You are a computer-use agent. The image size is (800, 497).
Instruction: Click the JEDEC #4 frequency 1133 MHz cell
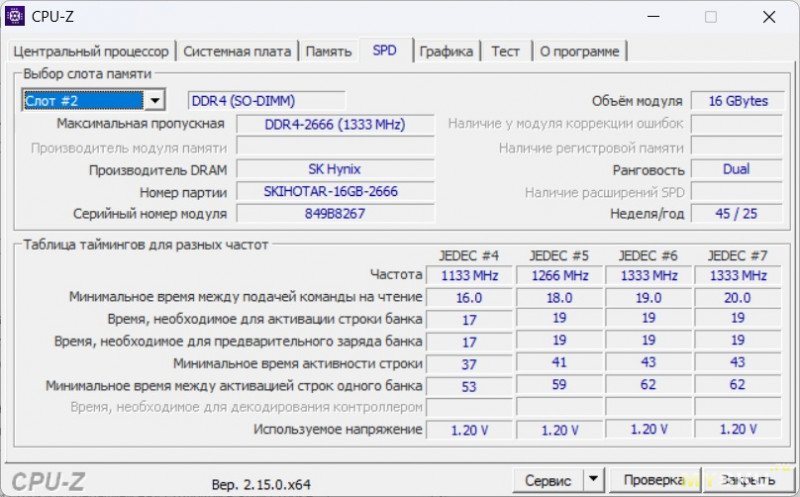469,275
